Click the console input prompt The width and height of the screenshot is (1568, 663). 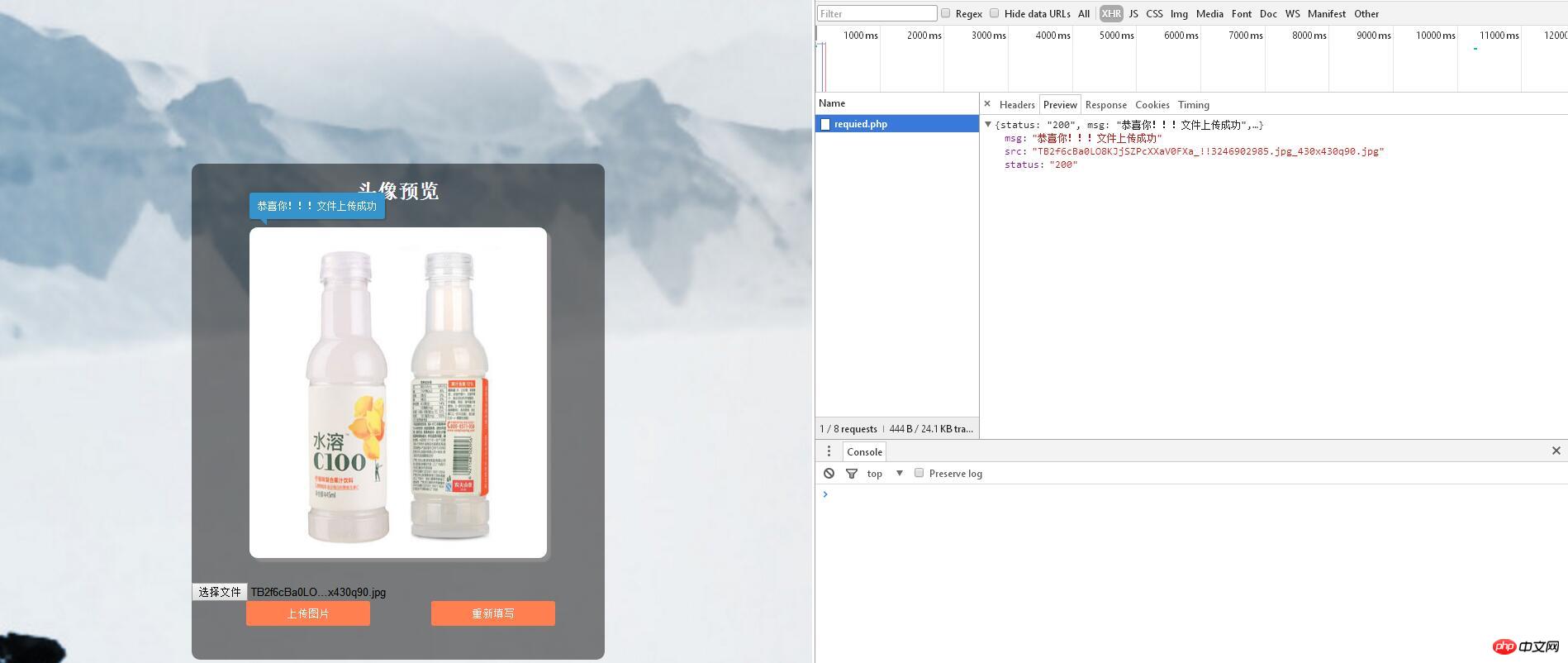(x=1190, y=494)
